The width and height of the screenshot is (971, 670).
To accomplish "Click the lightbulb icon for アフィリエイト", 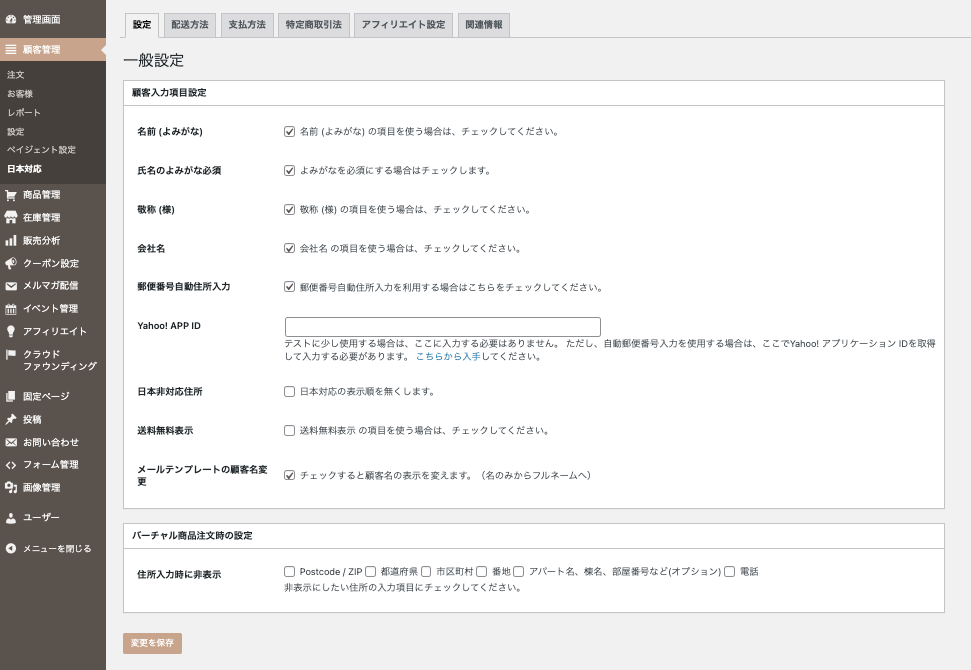I will [11, 332].
